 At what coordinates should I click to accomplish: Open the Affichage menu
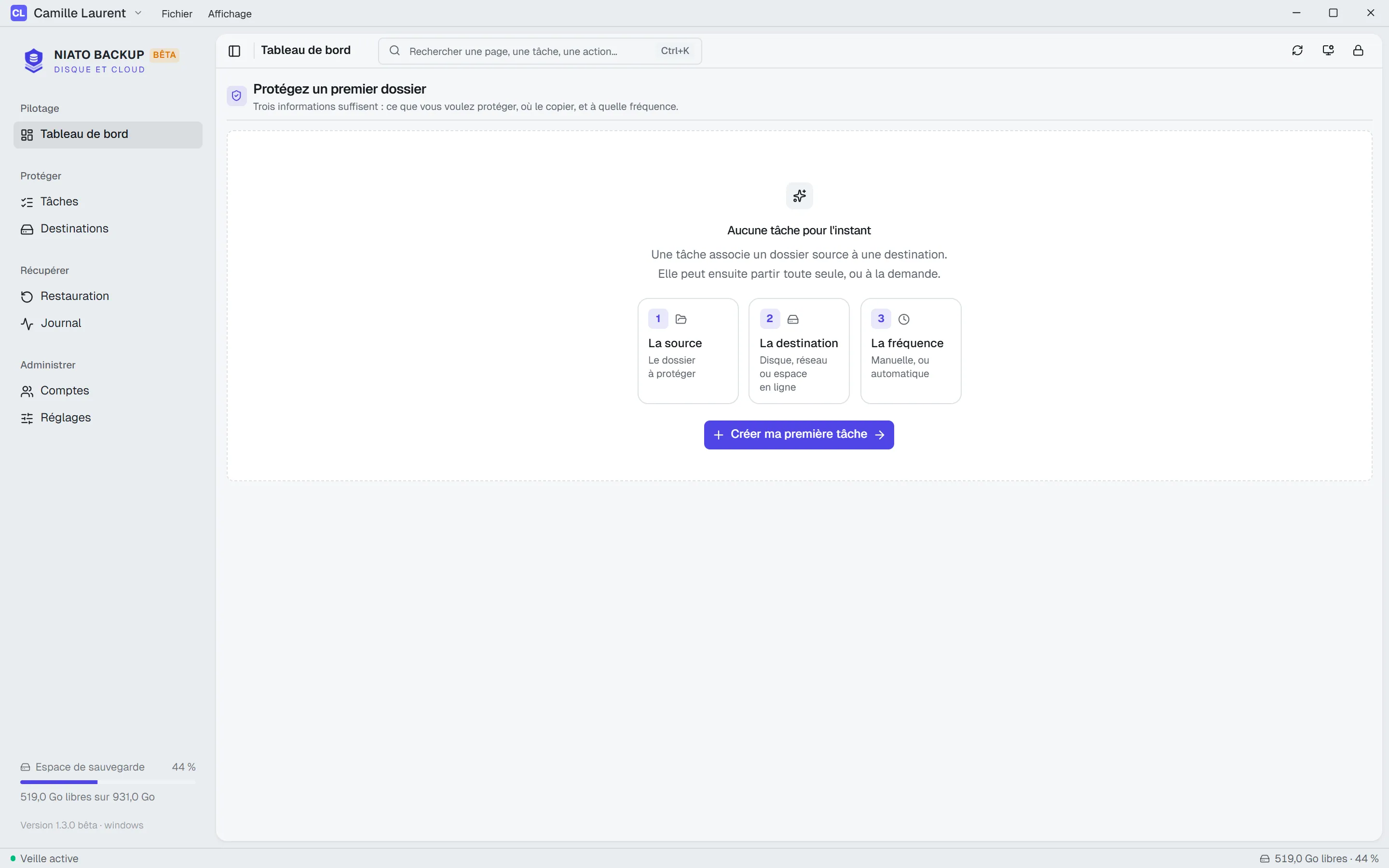[x=230, y=14]
